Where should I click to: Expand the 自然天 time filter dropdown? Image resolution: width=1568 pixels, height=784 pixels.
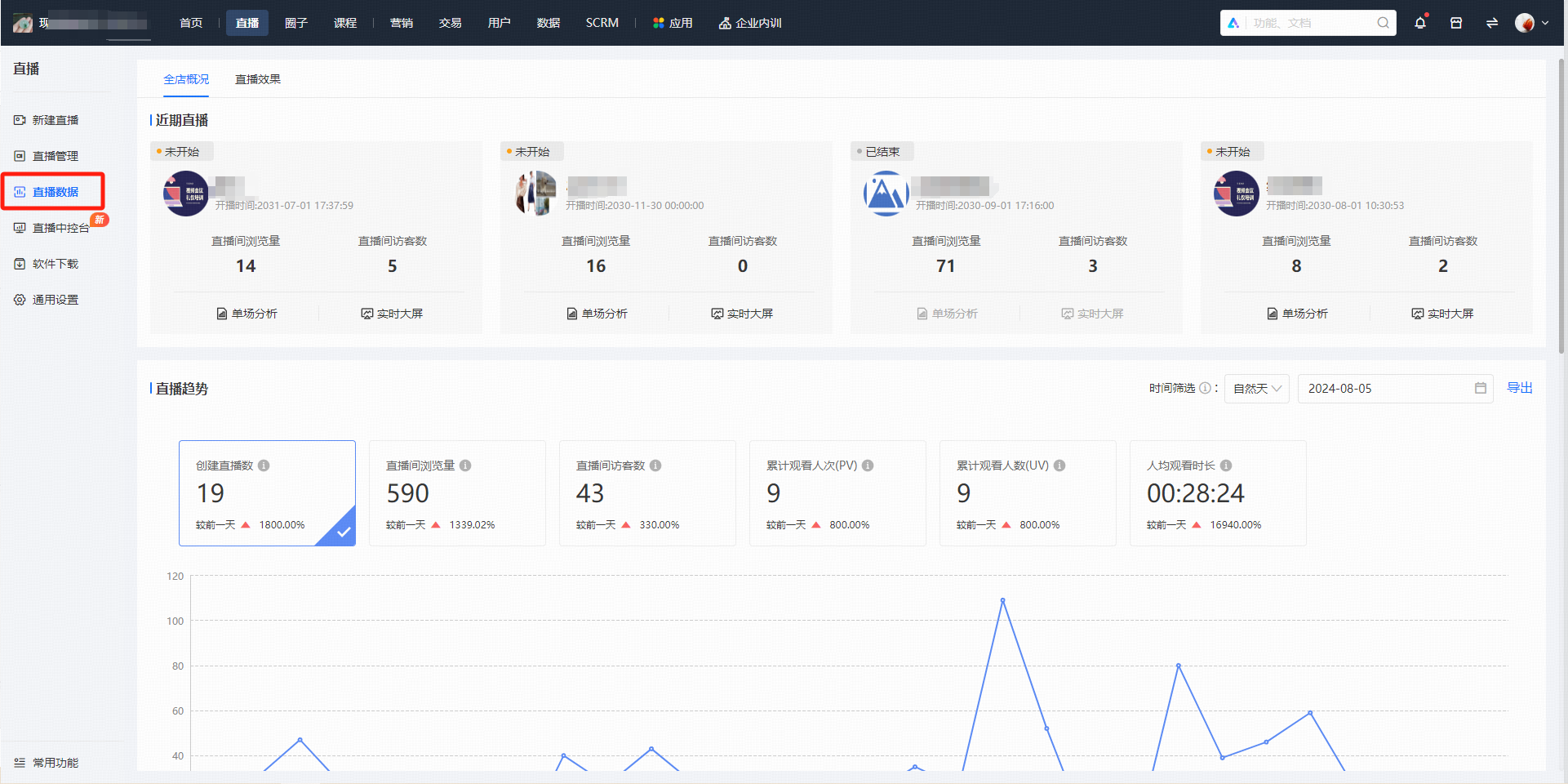(1256, 389)
